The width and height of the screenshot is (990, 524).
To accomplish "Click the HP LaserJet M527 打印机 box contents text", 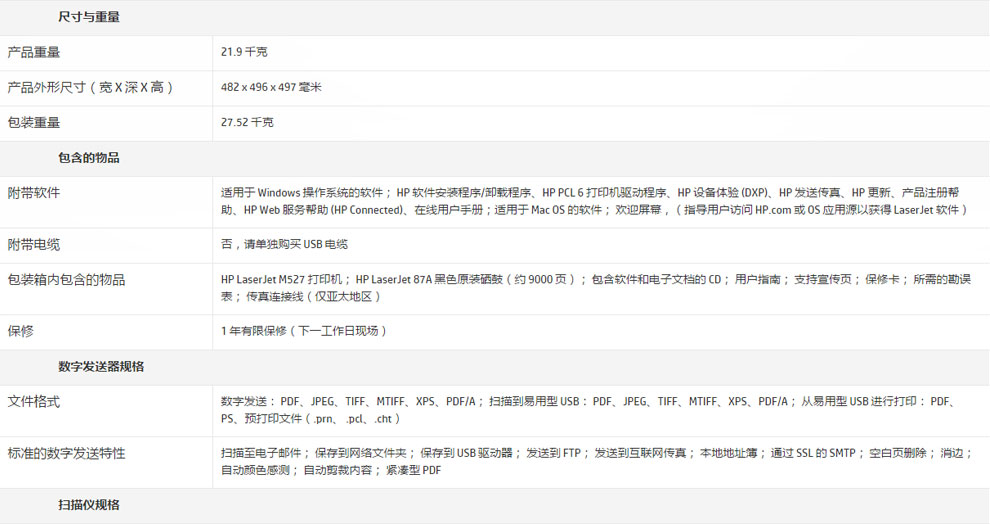I will [596, 288].
